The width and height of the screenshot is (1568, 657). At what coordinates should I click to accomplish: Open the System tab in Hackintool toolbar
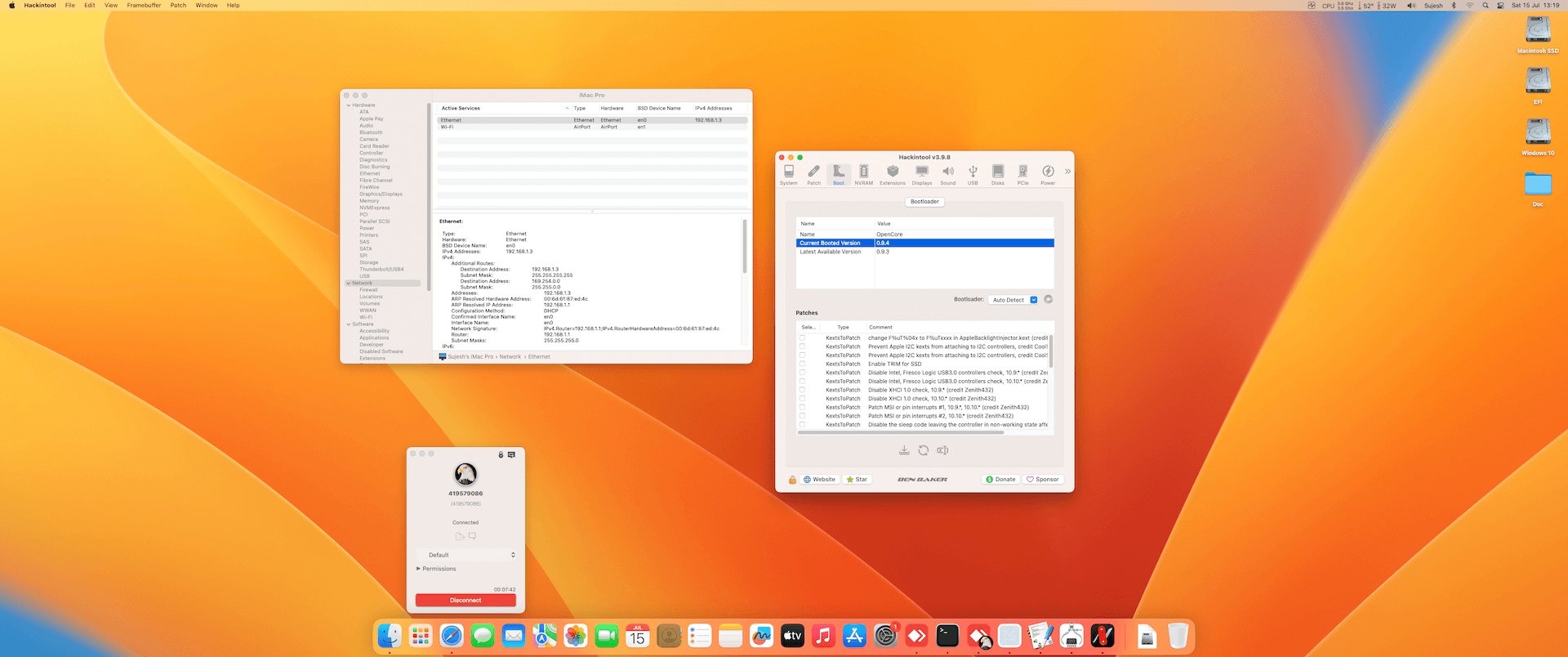click(x=788, y=175)
